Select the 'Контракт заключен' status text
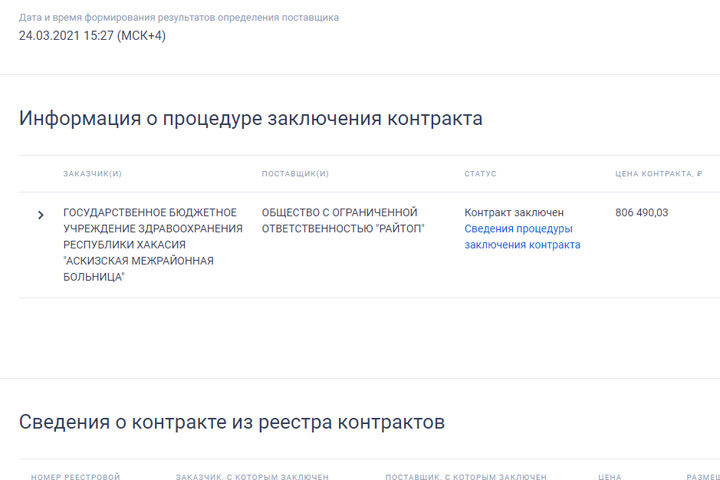Viewport: 720px width, 480px height. (514, 213)
